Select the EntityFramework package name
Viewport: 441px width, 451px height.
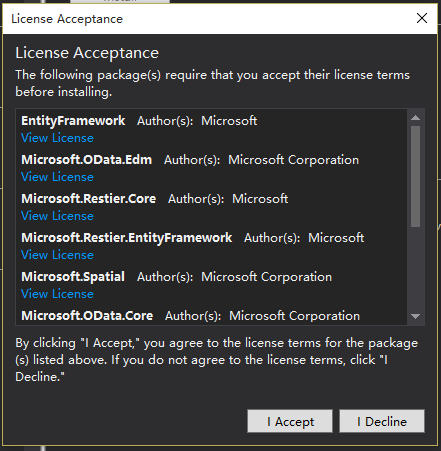pos(73,121)
